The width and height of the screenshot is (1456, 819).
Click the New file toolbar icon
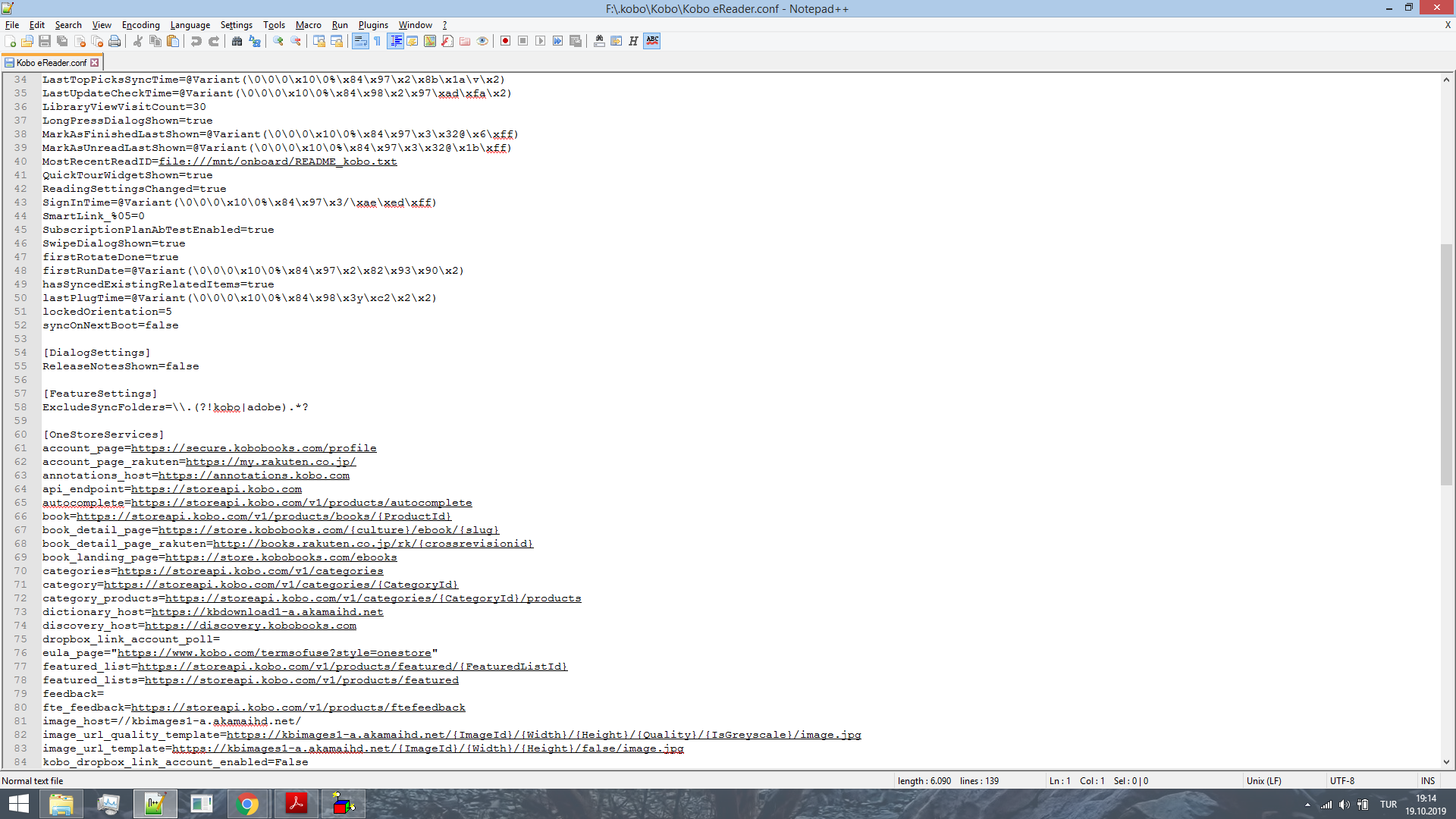(10, 41)
